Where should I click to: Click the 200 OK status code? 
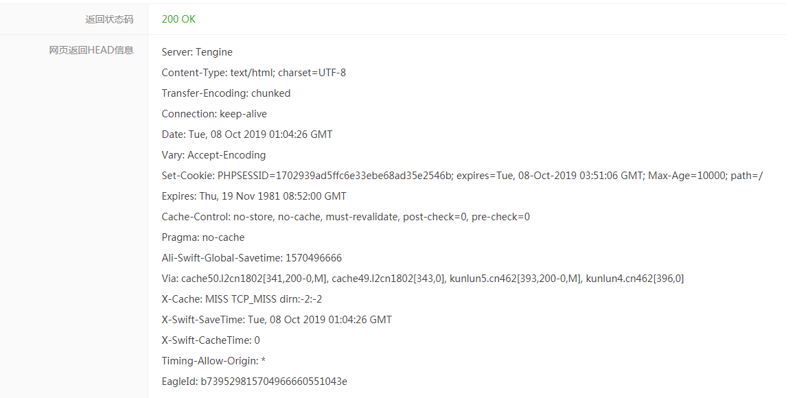(x=178, y=19)
